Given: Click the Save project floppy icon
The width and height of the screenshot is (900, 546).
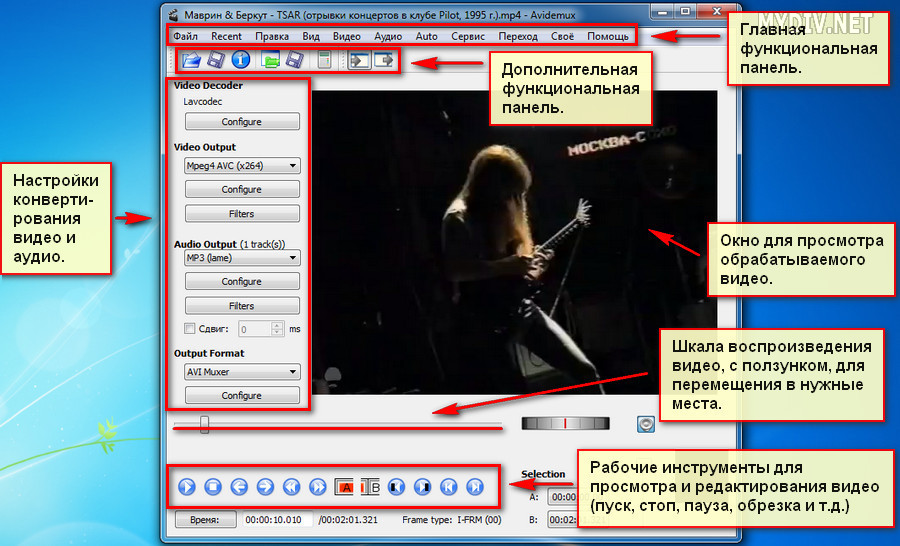Looking at the screenshot, I should pyautogui.click(x=294, y=60).
